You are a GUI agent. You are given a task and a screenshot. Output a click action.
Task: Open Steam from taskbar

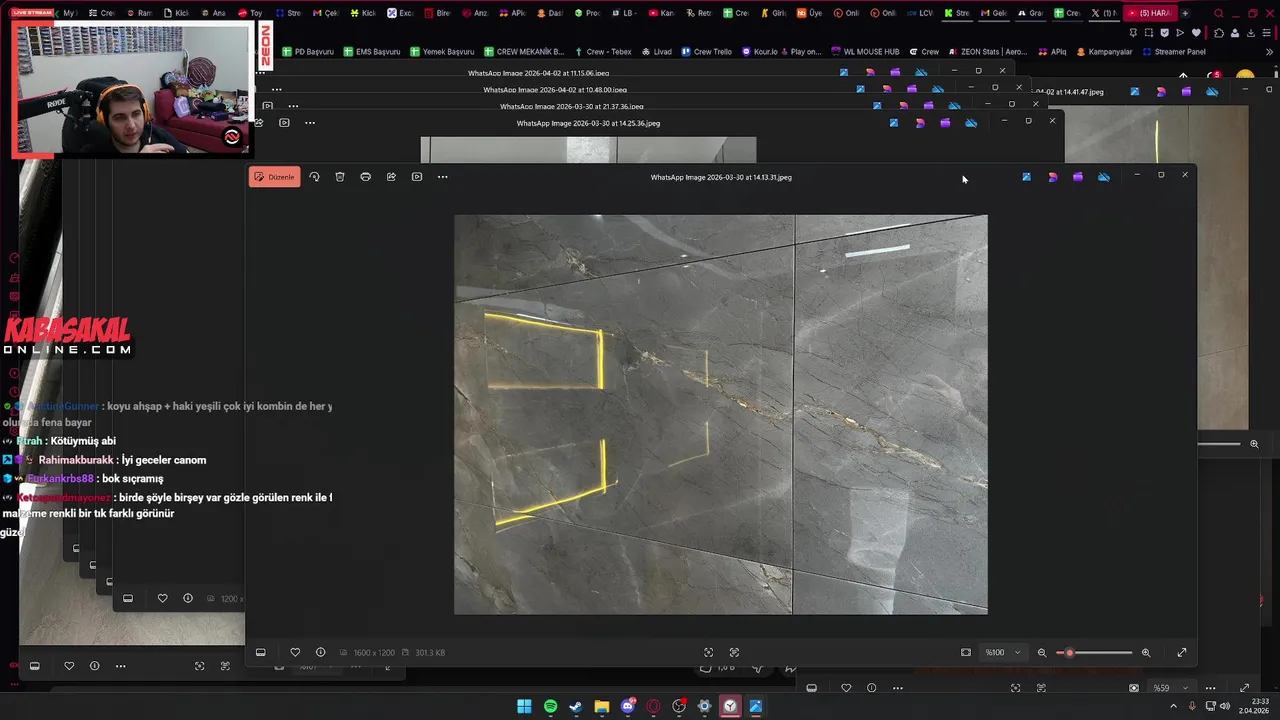[x=576, y=706]
